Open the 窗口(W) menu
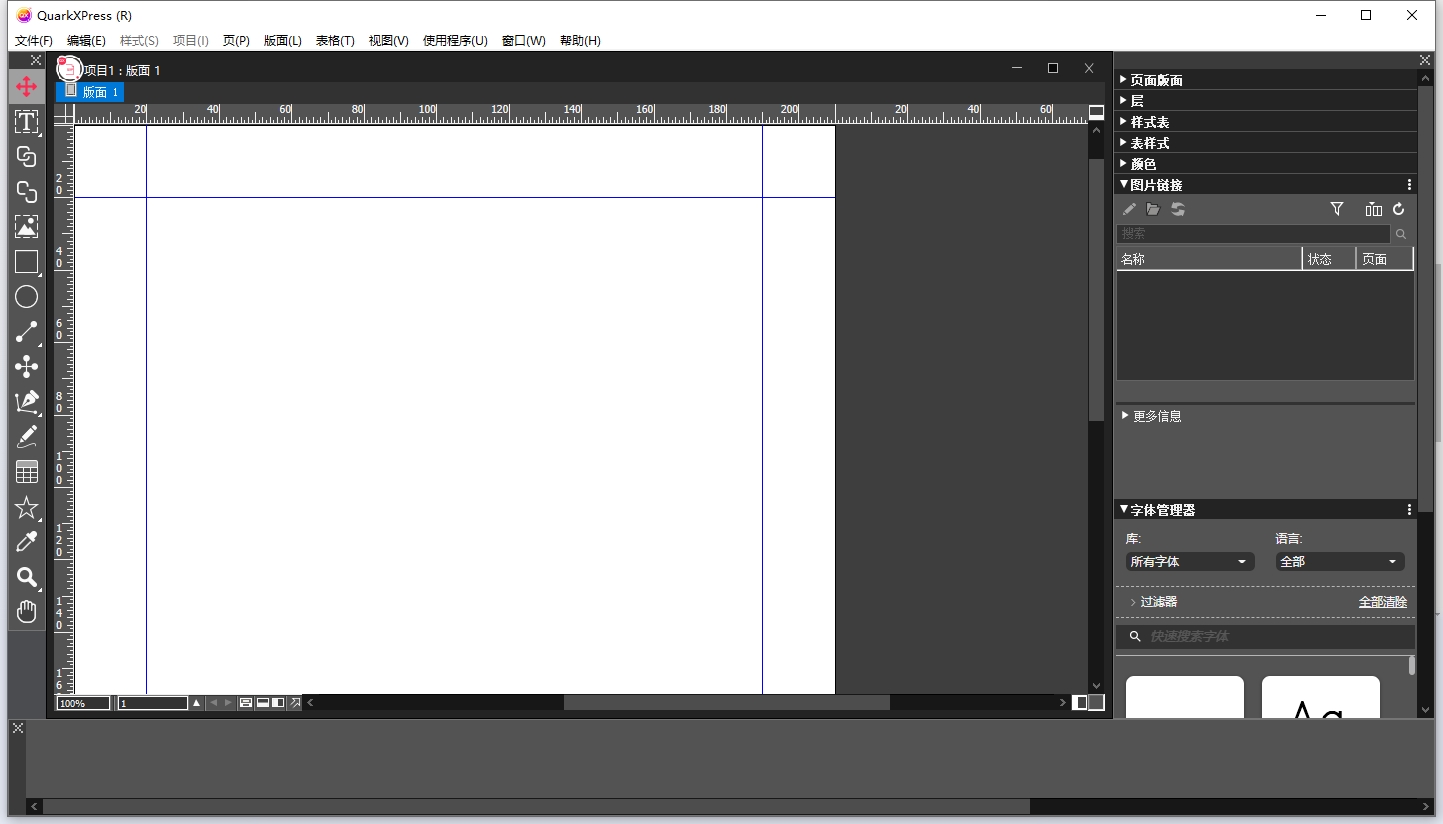This screenshot has width=1443, height=824. pyautogui.click(x=524, y=41)
